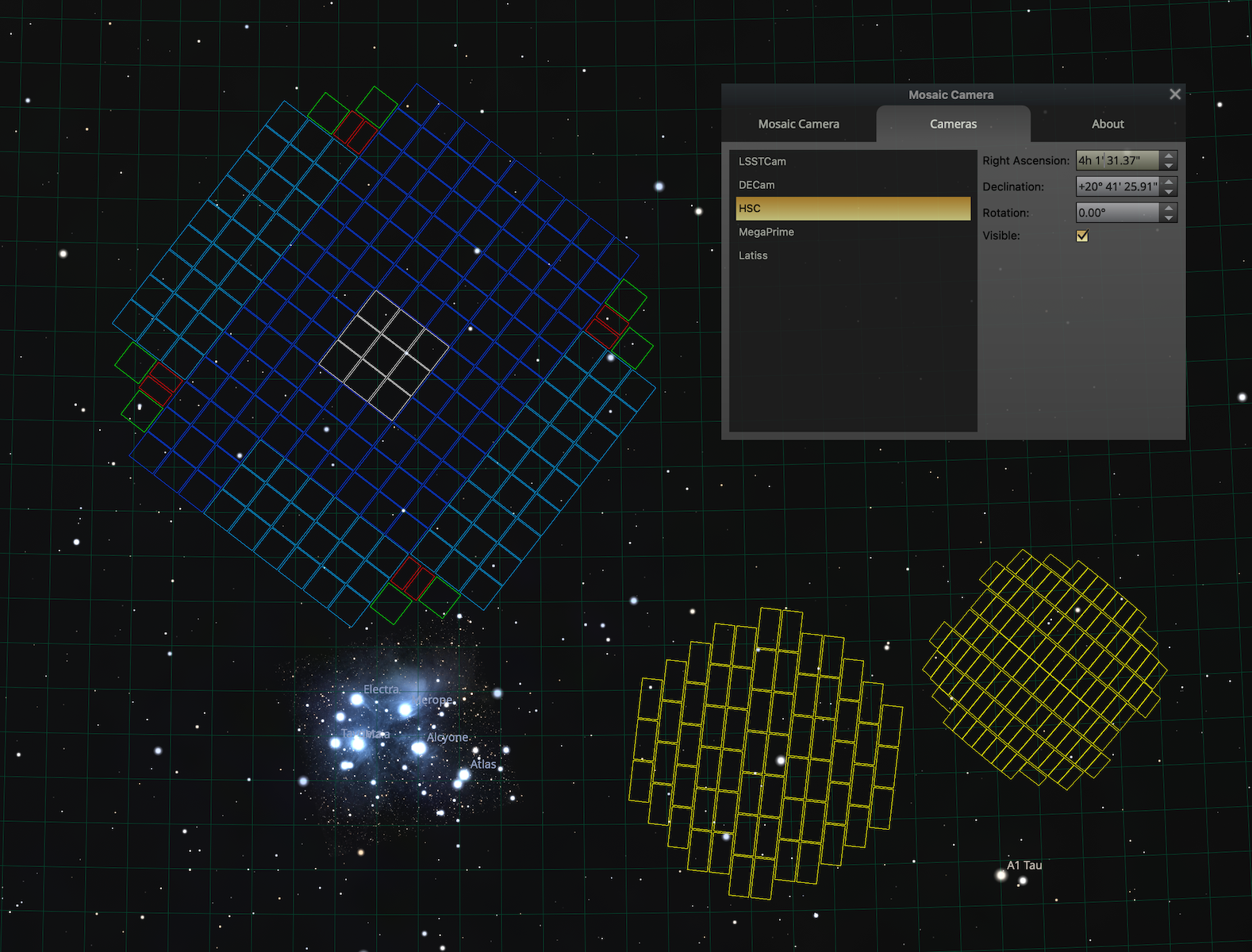Toggle the Visible checkbox

[x=1082, y=236]
